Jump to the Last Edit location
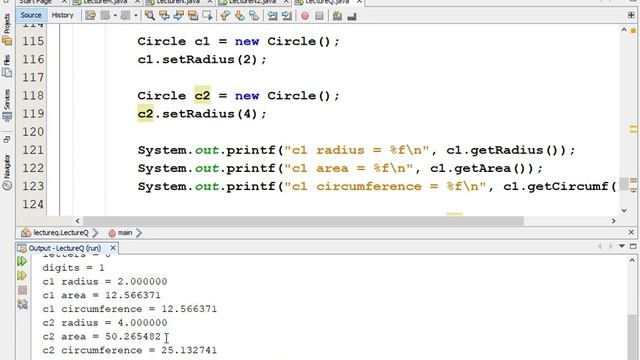 tap(91, 16)
